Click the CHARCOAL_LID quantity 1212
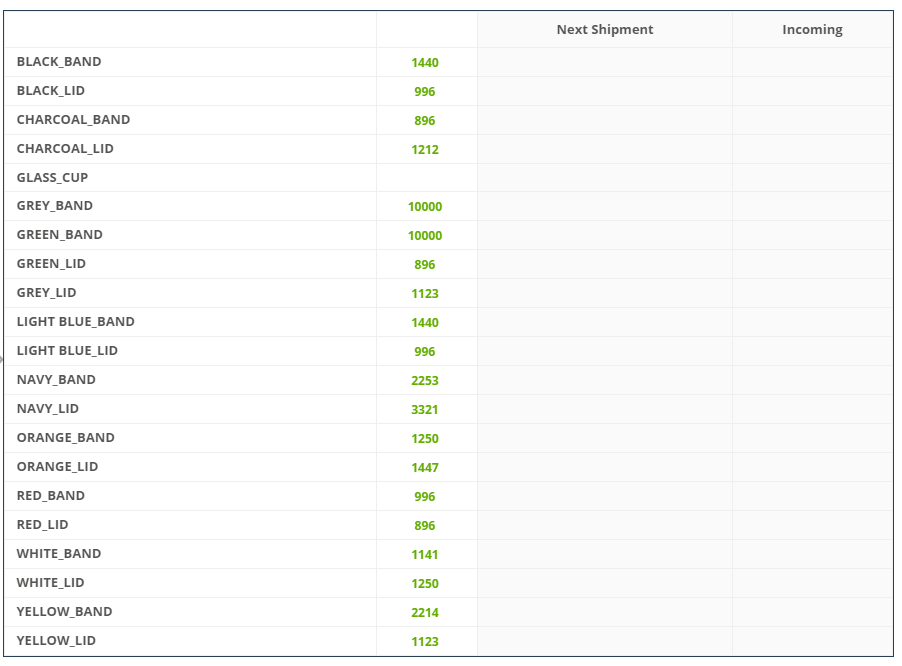This screenshot has height=666, width=902. pos(425,150)
